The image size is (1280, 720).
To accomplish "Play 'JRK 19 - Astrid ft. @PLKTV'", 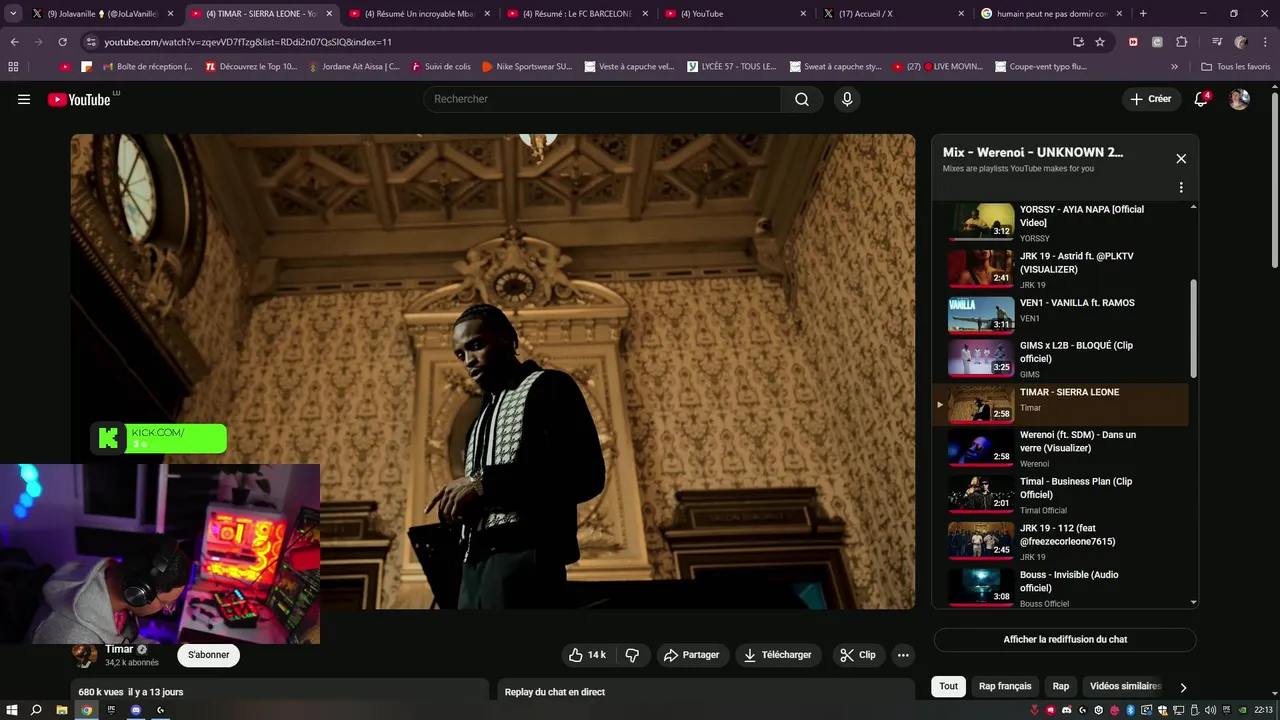I will click(x=1060, y=270).
